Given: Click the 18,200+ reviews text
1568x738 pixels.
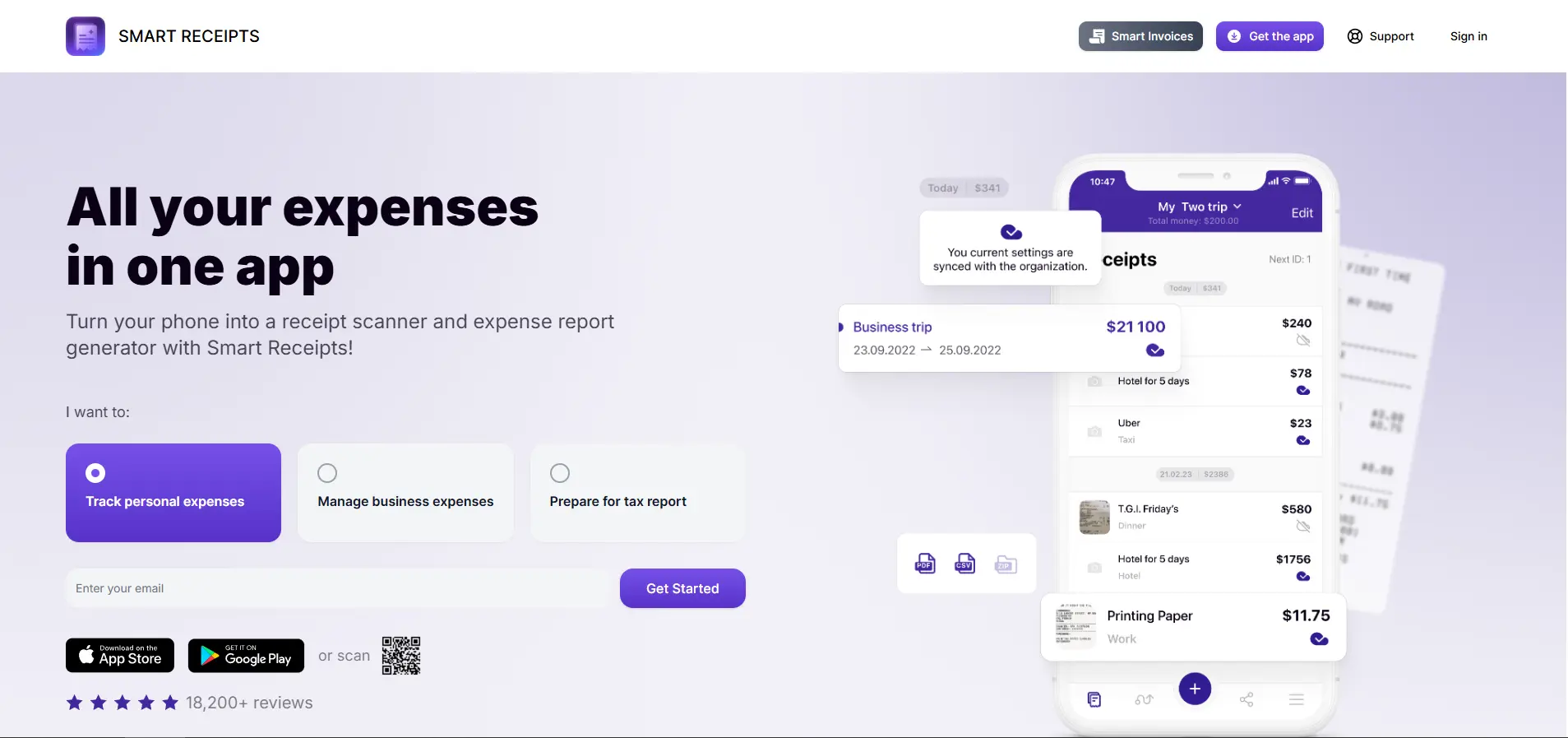Looking at the screenshot, I should point(249,703).
